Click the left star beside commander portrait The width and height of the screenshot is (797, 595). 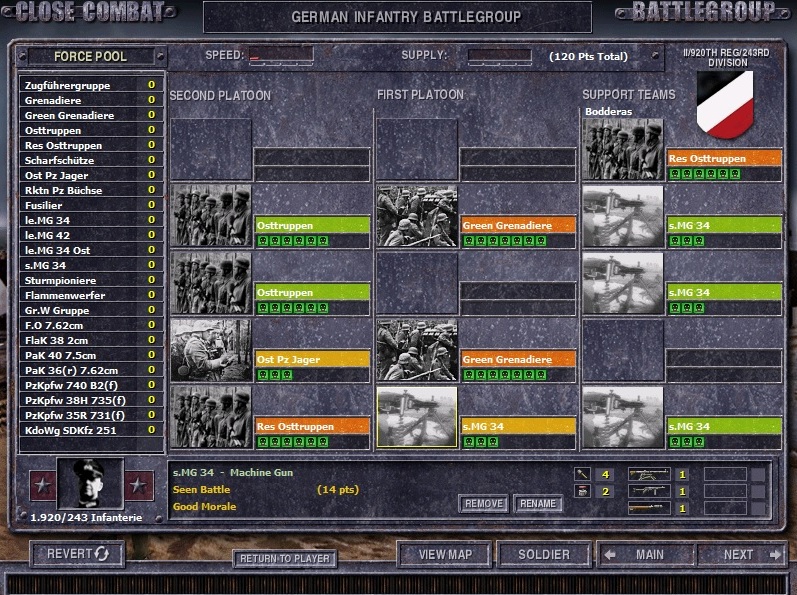pos(43,485)
